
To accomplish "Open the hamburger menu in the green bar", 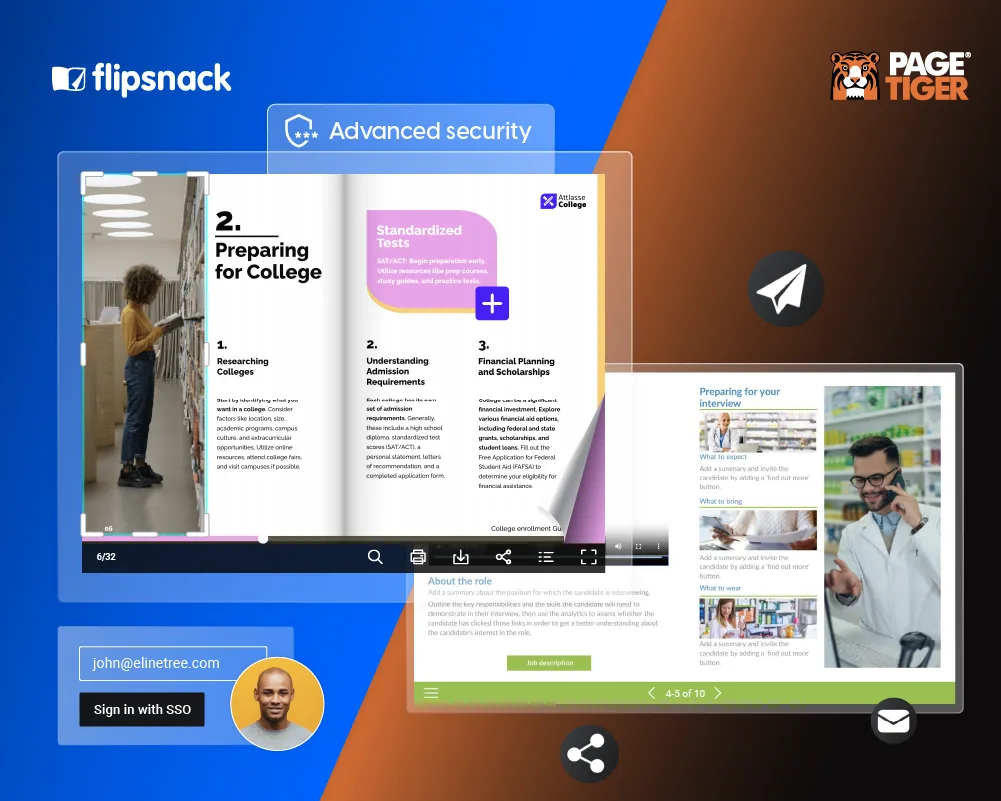I will click(x=431, y=693).
